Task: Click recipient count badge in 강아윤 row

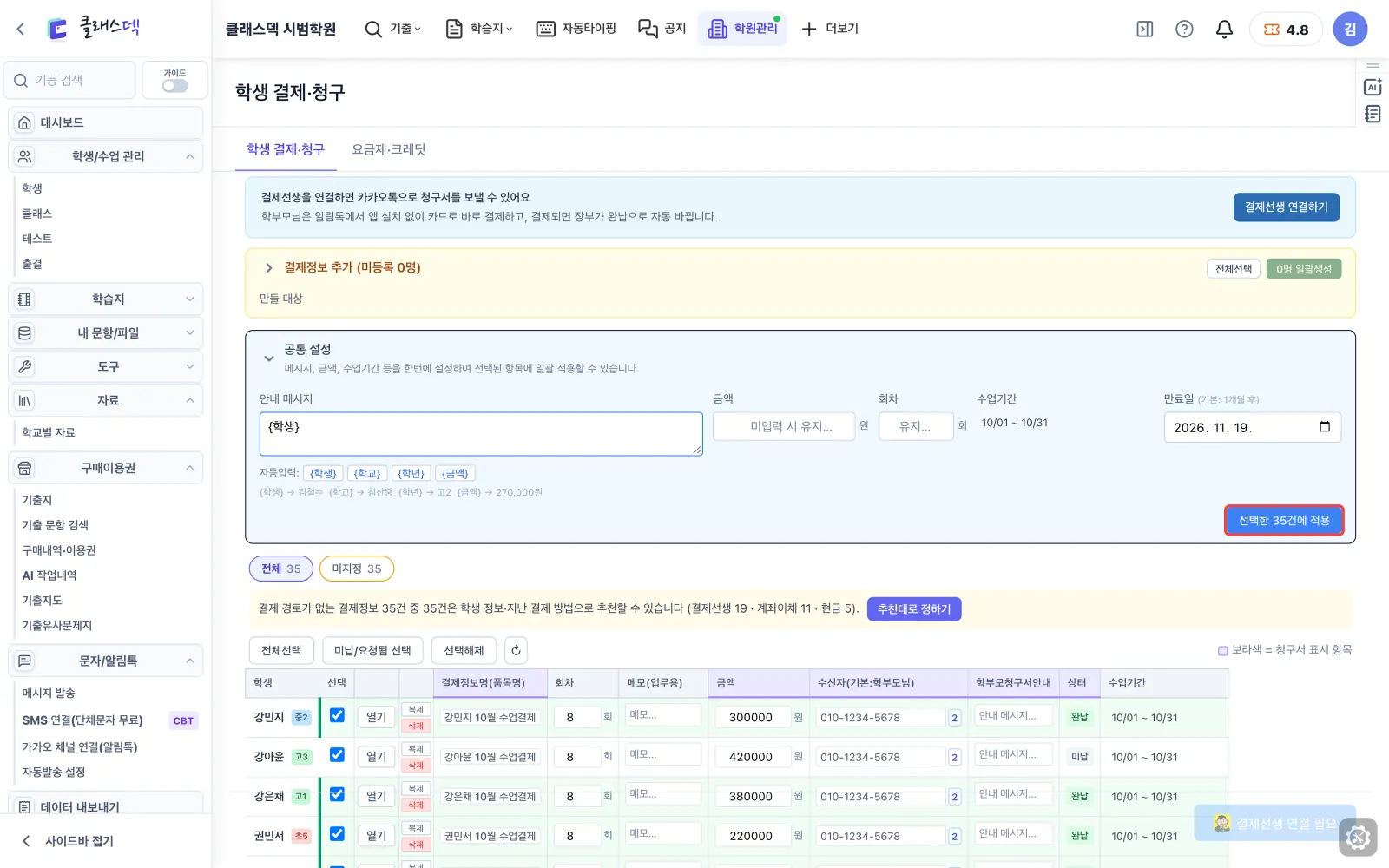Action: pyautogui.click(x=954, y=758)
